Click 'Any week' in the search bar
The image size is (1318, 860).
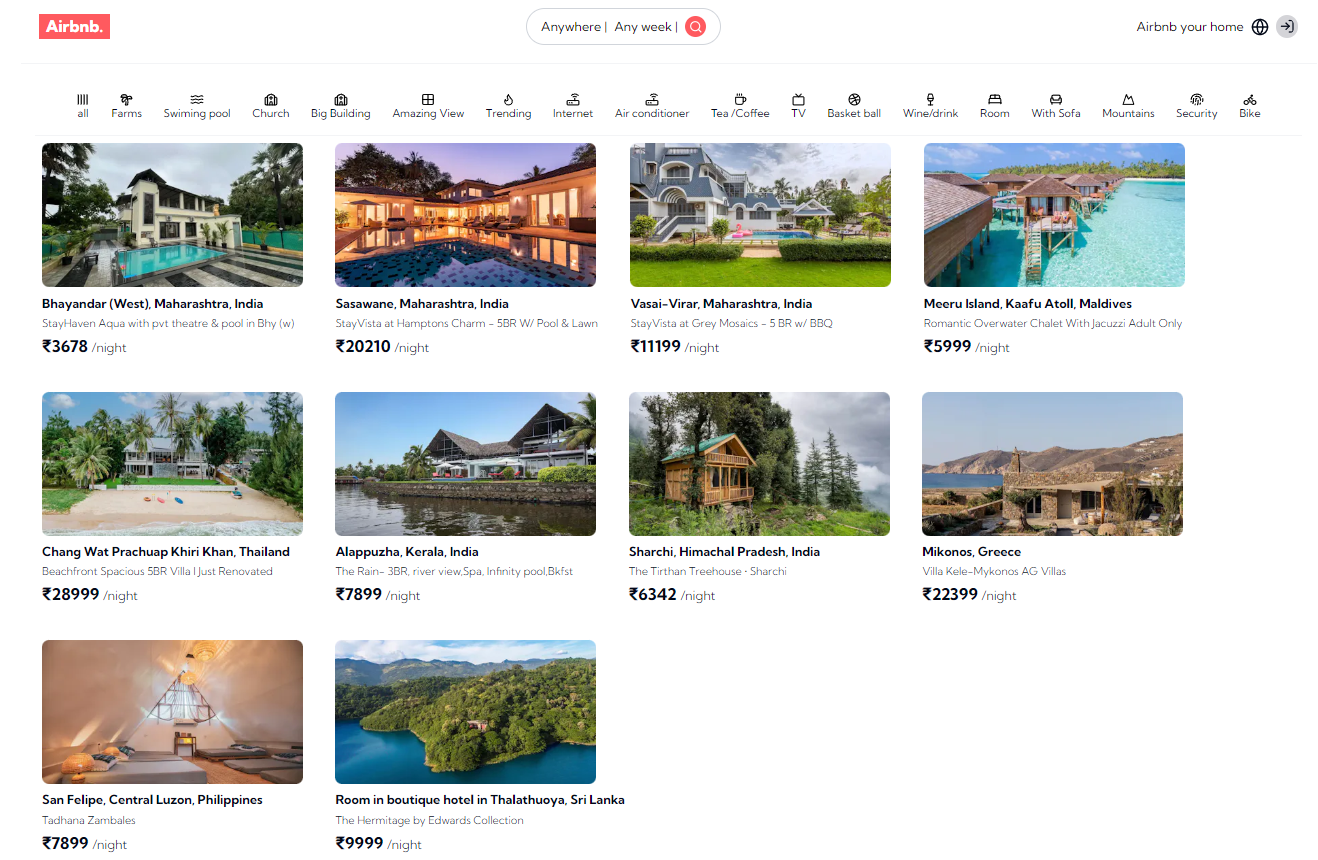[x=643, y=27]
